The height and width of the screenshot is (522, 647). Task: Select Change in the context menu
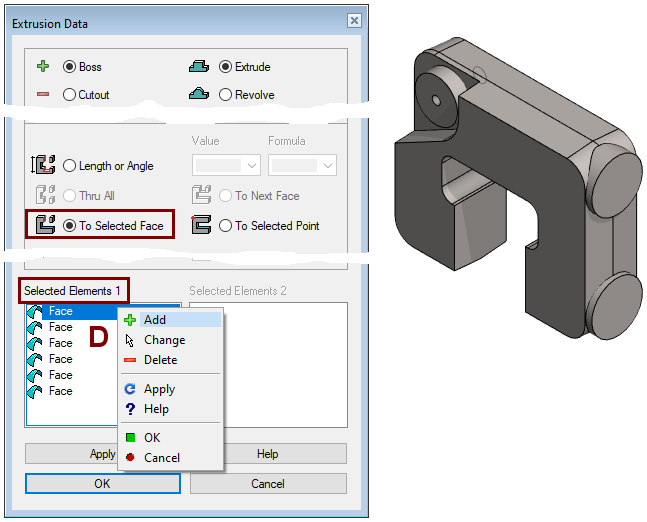[x=164, y=340]
